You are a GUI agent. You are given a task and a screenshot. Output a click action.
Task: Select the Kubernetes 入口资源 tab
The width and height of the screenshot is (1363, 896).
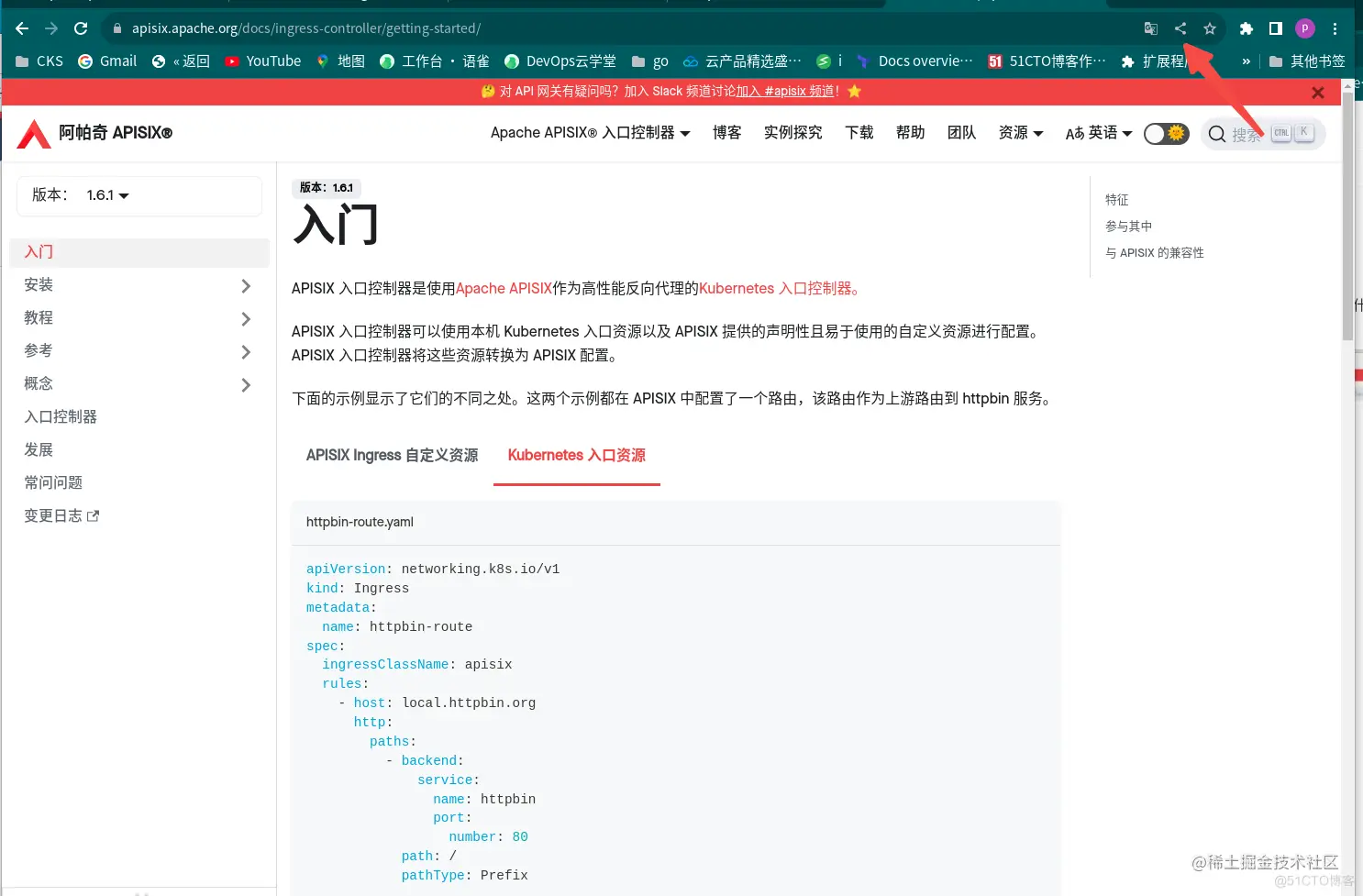[x=576, y=456]
